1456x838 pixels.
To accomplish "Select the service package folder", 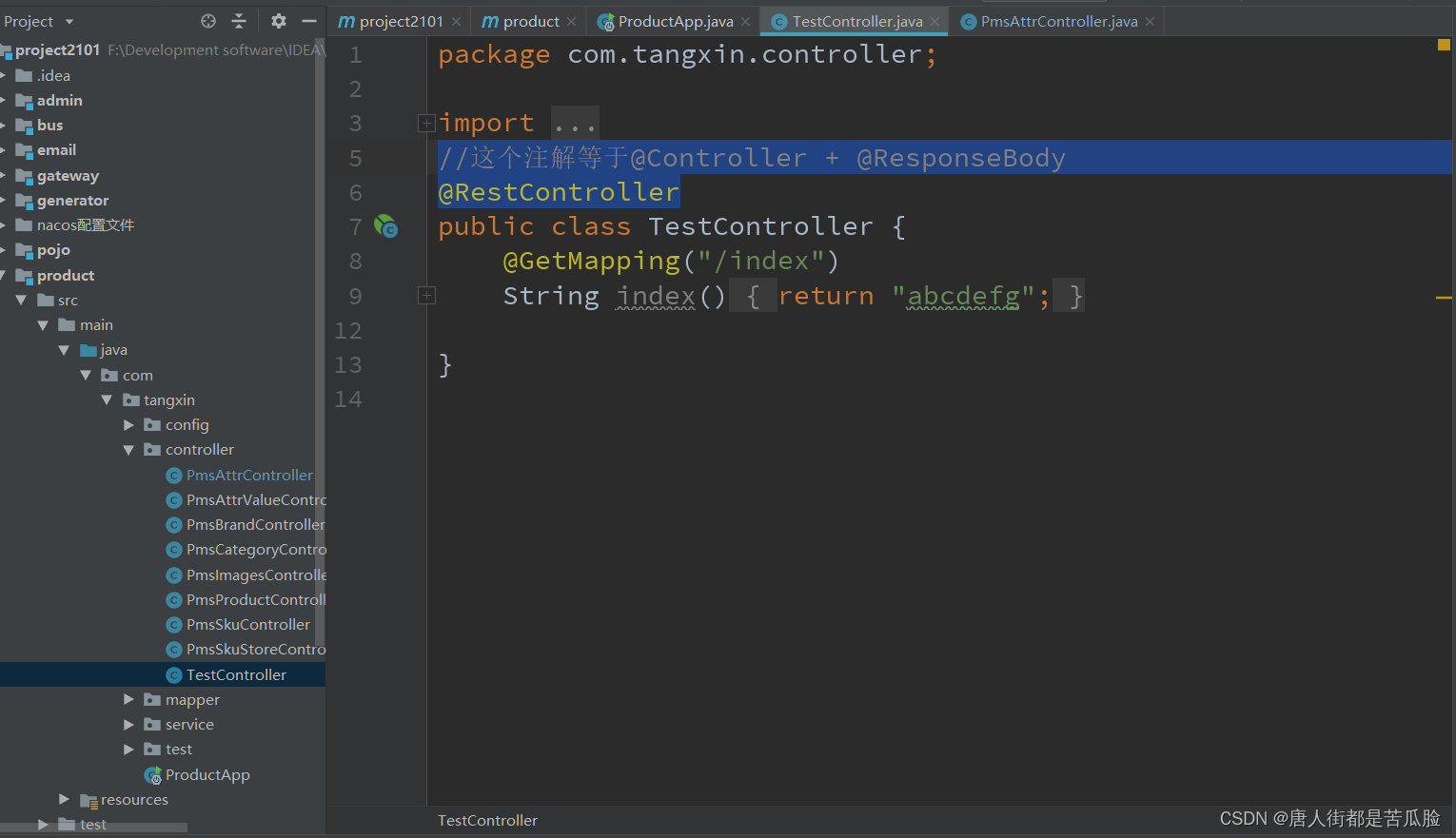I will [189, 725].
